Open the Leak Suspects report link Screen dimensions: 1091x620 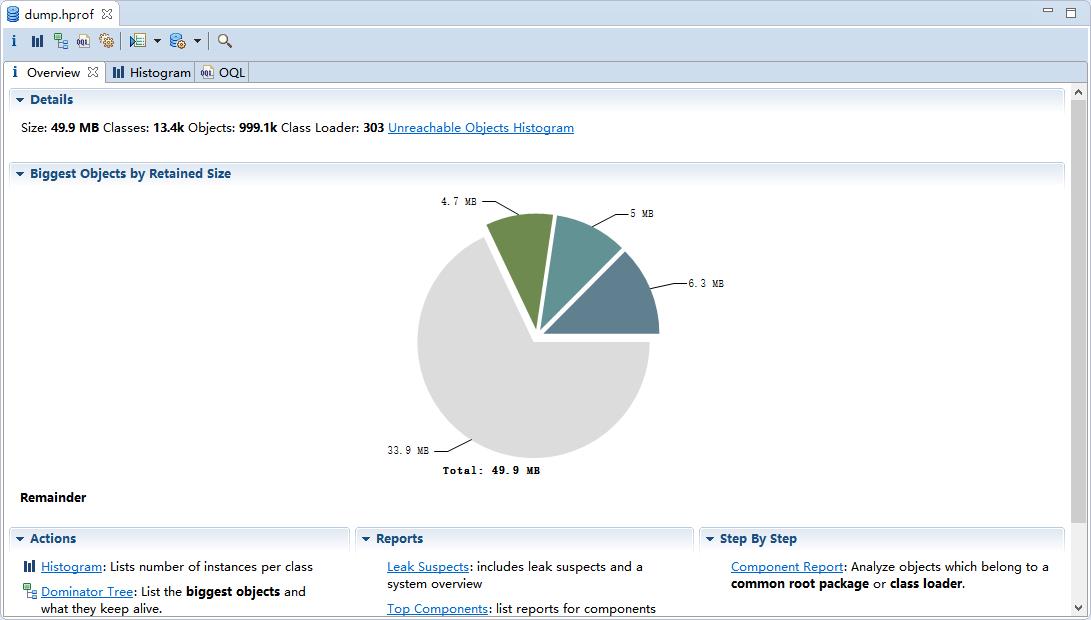pyautogui.click(x=428, y=567)
